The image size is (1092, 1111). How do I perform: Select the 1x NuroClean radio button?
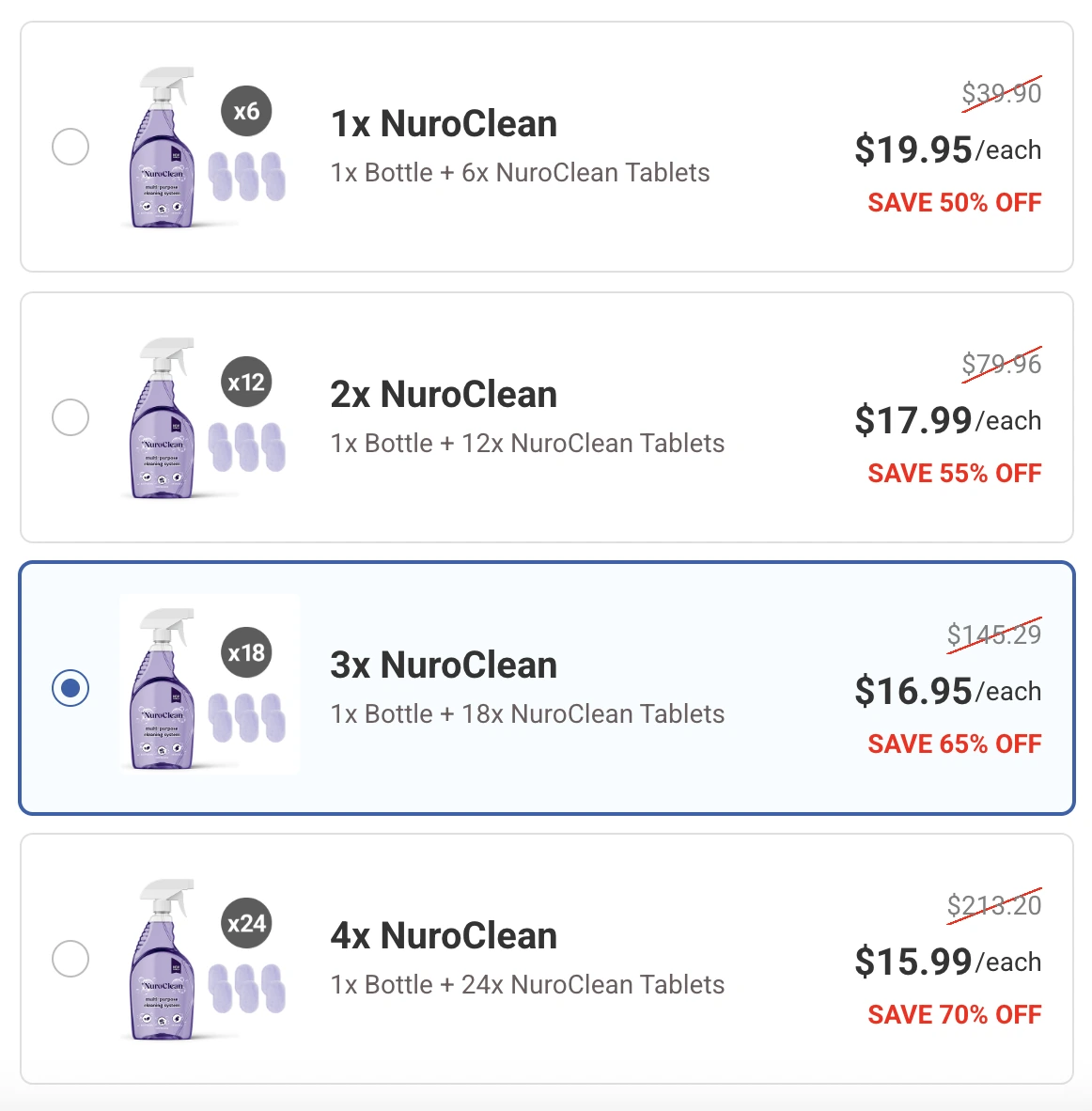pyautogui.click(x=70, y=147)
